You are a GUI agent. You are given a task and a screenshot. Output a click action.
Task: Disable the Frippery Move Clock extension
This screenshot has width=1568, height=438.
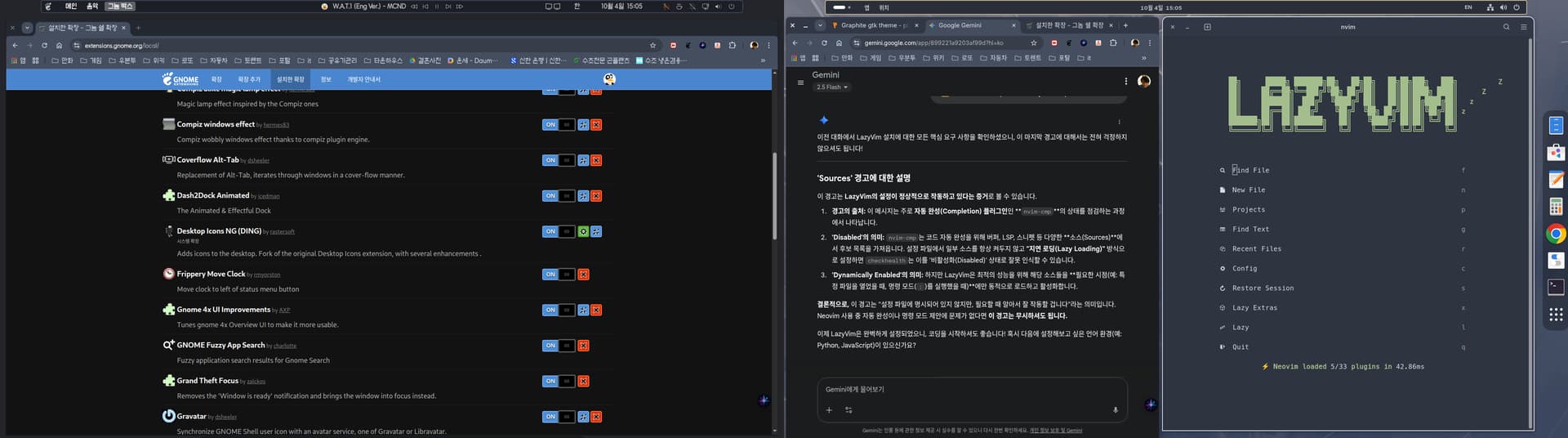tap(559, 275)
